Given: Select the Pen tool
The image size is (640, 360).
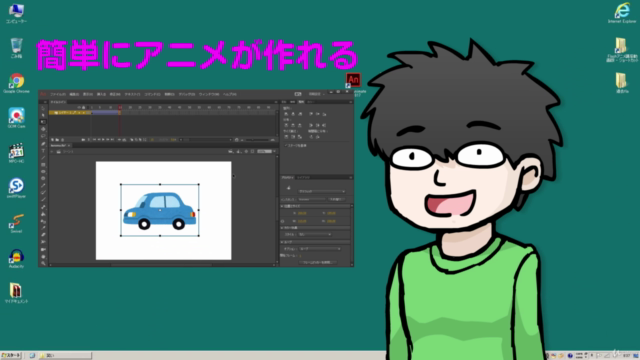Looking at the screenshot, I should point(43,143).
